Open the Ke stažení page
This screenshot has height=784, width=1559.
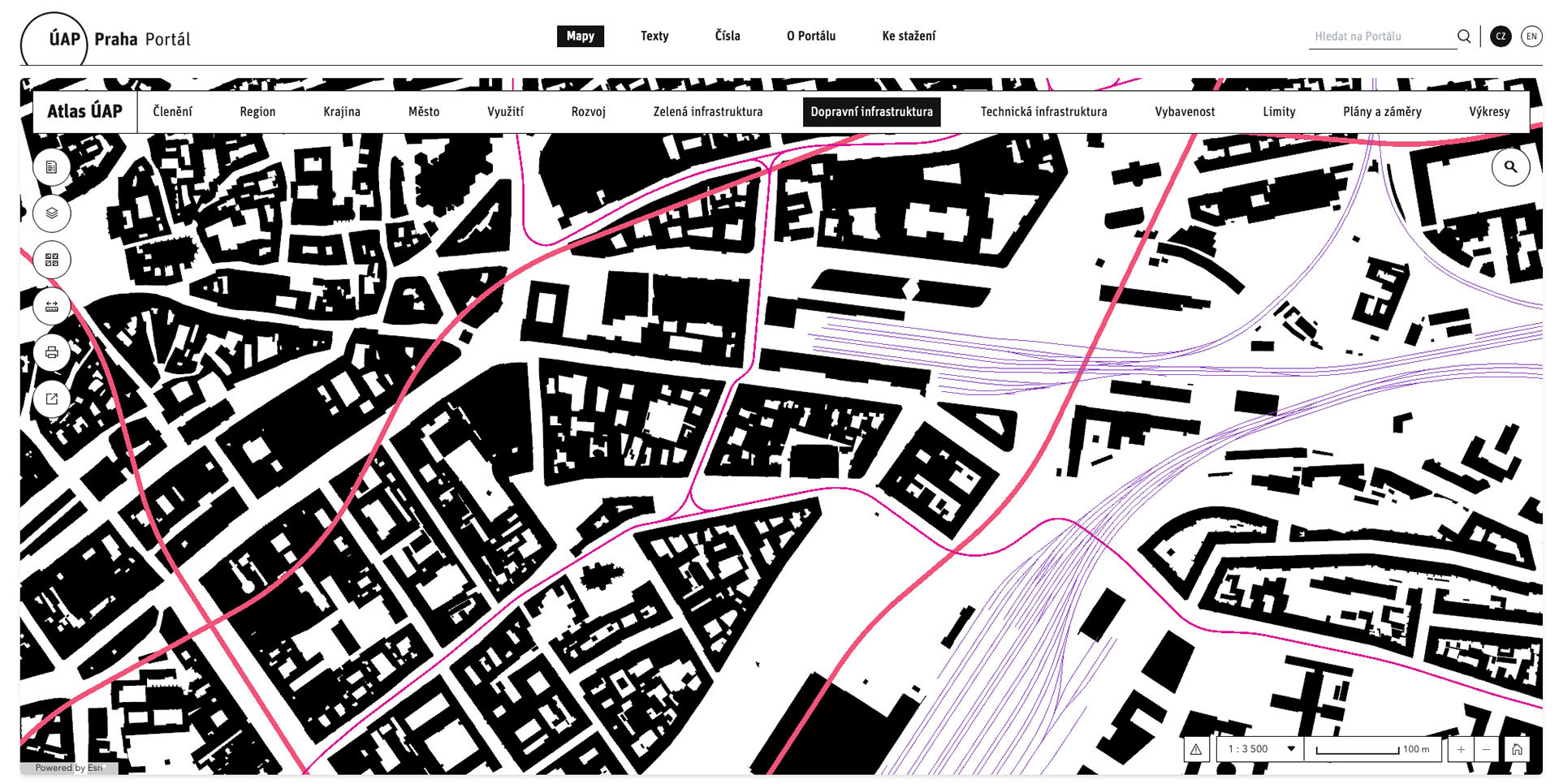tap(909, 37)
